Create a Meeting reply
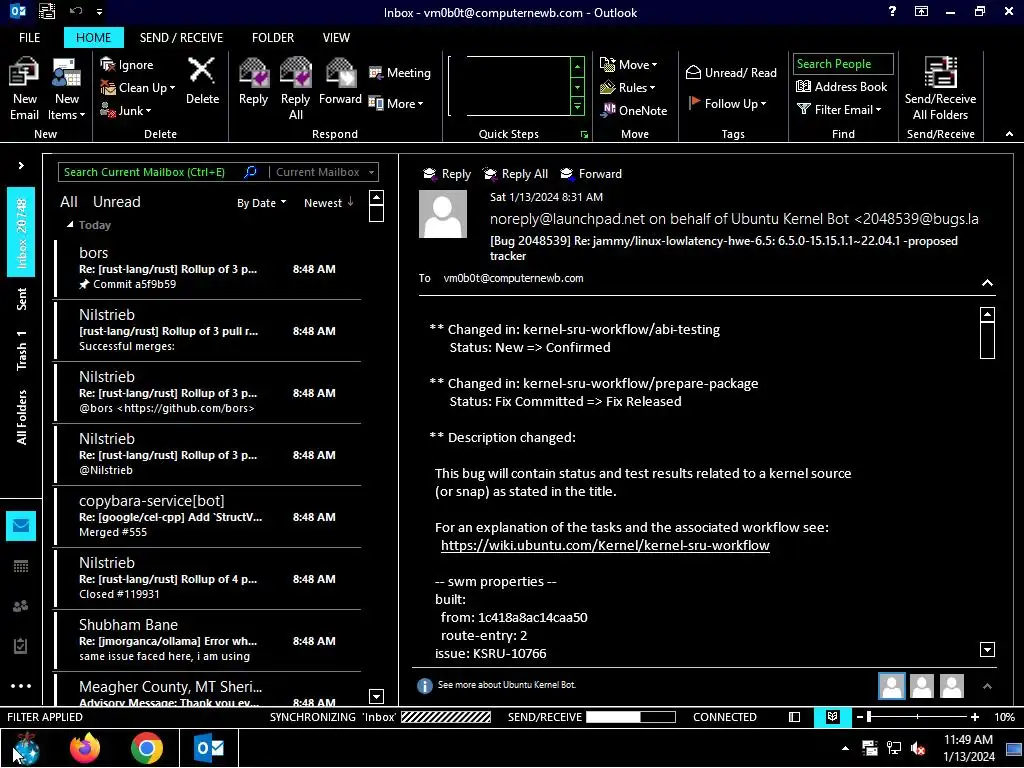The image size is (1024, 768). [399, 72]
